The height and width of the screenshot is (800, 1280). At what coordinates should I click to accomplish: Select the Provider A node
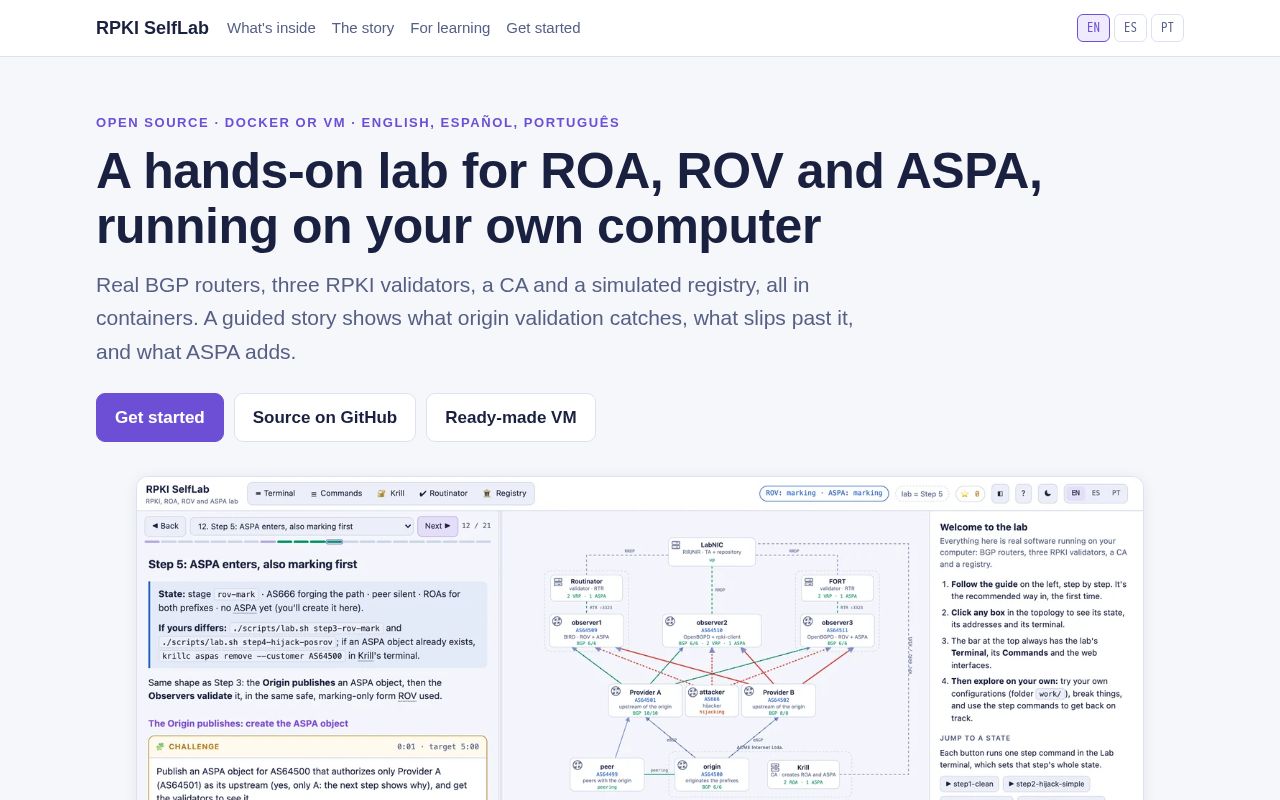point(645,700)
